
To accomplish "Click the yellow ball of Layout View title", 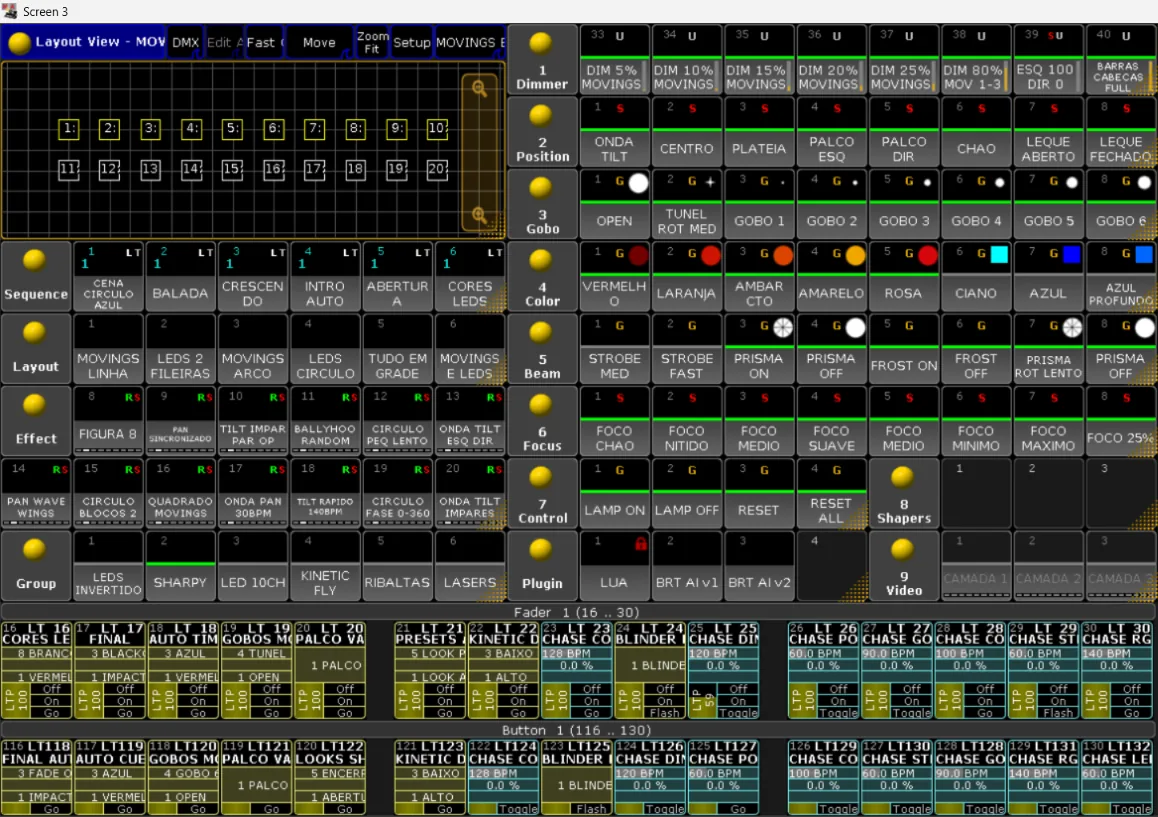I will pyautogui.click(x=19, y=43).
